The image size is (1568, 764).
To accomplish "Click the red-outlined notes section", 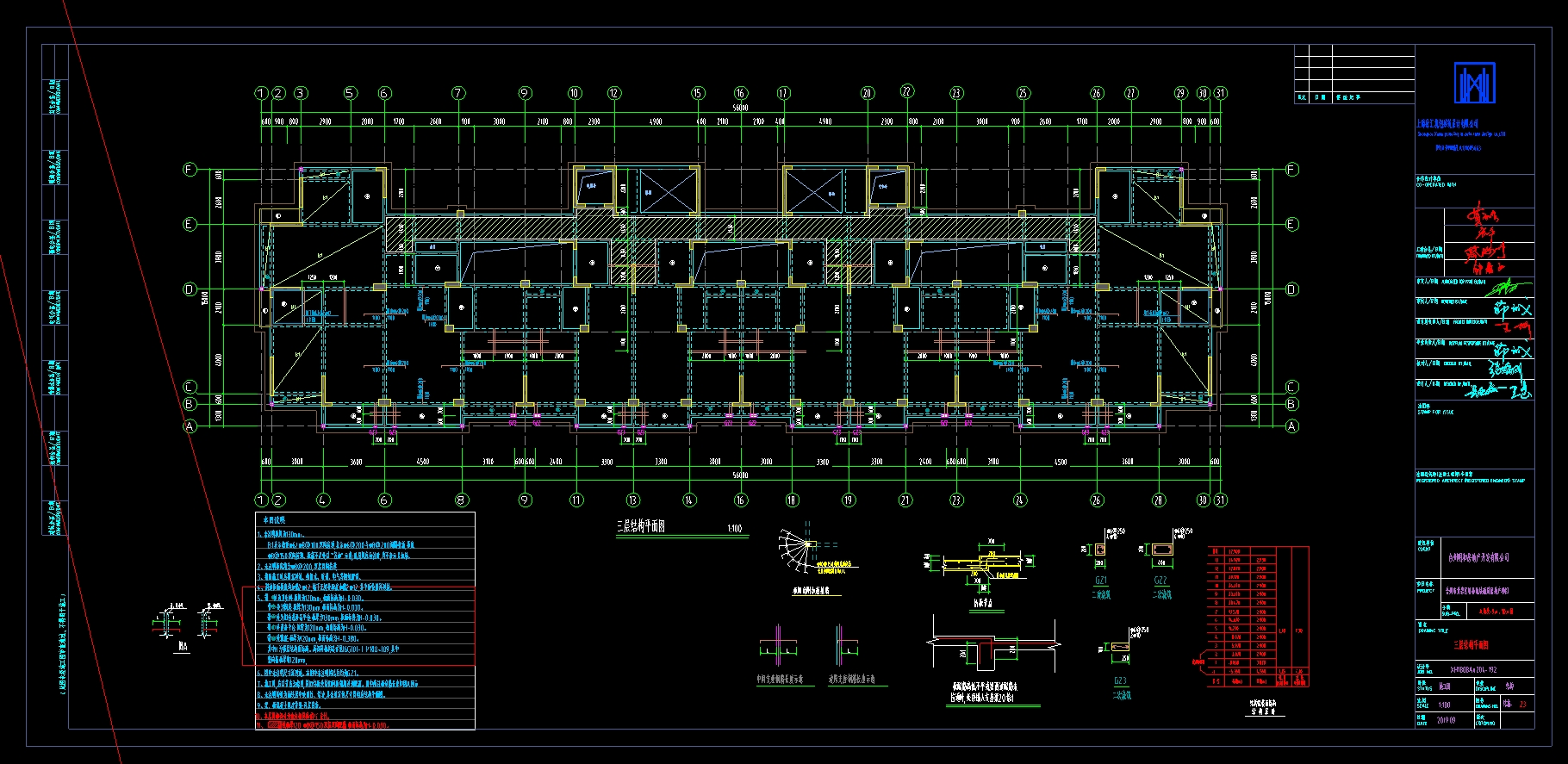I will (x=358, y=626).
